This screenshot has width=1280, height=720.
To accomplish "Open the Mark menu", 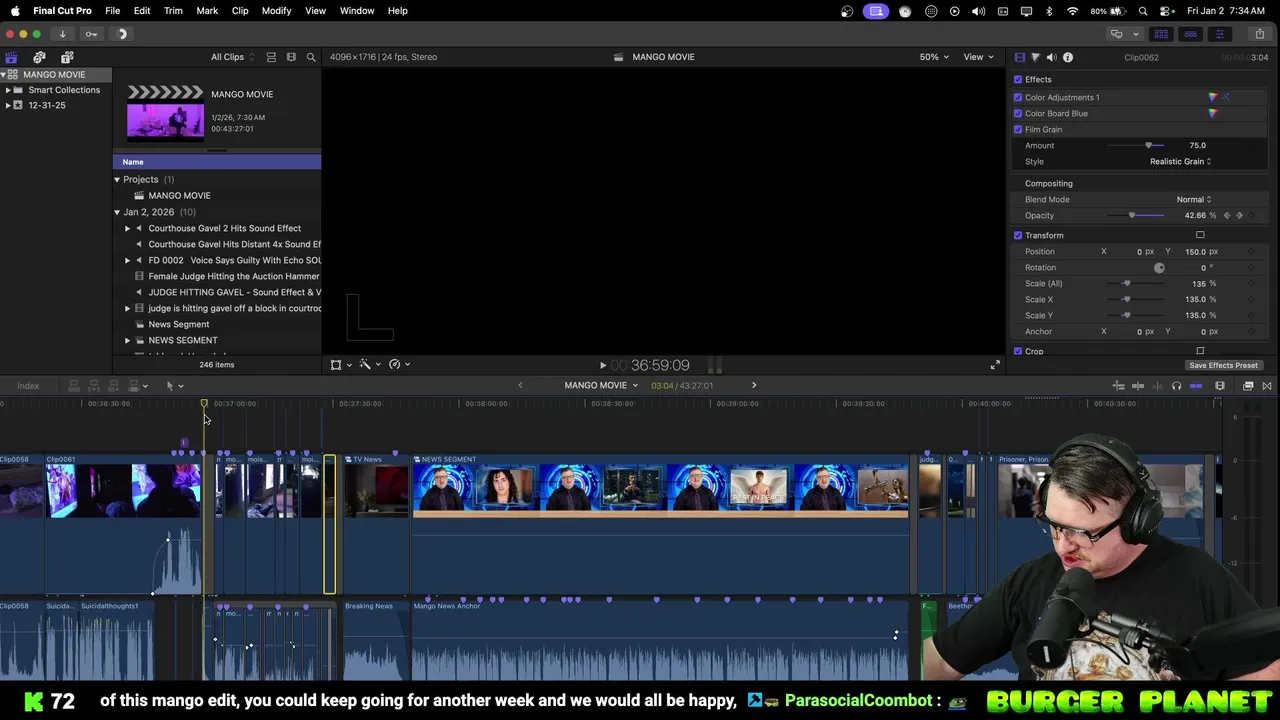I will 207,11.
